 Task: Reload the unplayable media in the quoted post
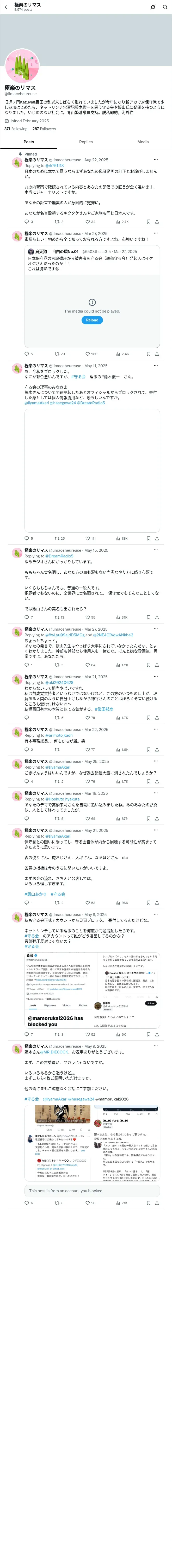(x=92, y=320)
